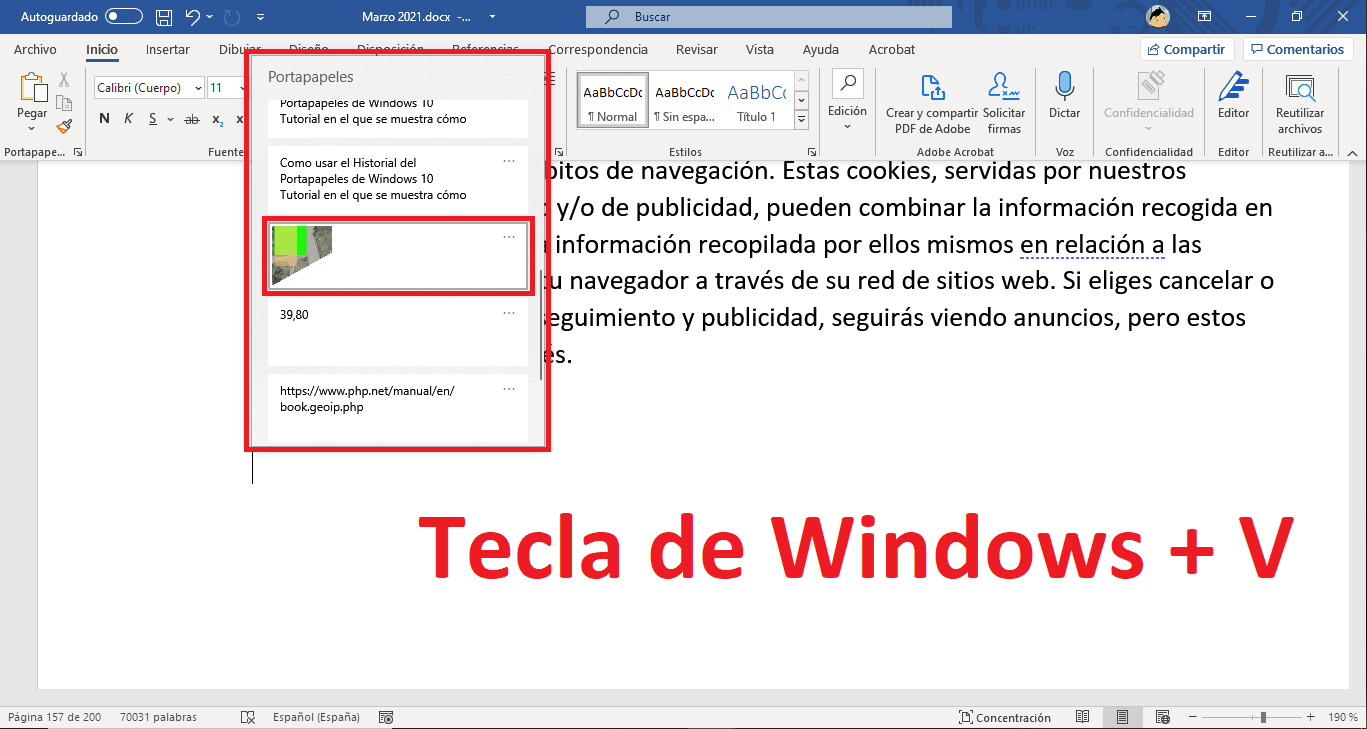1367x729 pixels.
Task: Click the Copiar icon
Action: (x=64, y=103)
